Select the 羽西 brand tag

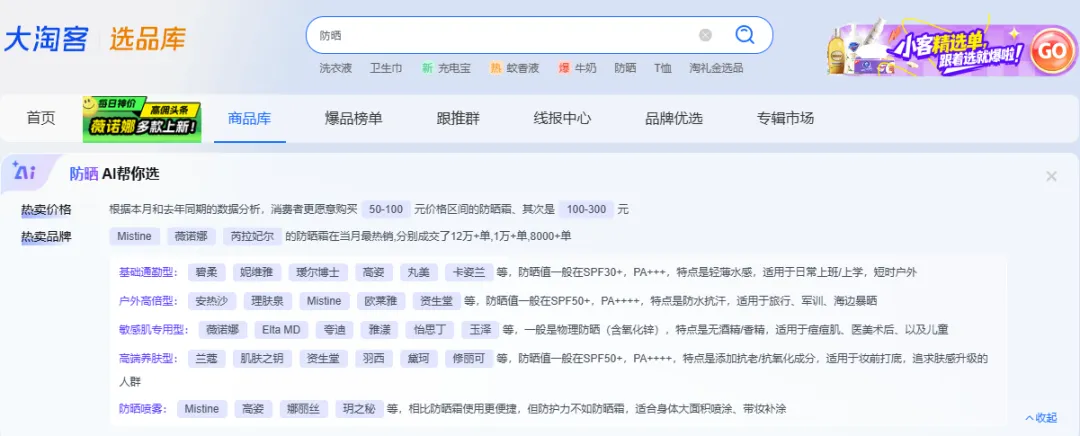click(374, 359)
